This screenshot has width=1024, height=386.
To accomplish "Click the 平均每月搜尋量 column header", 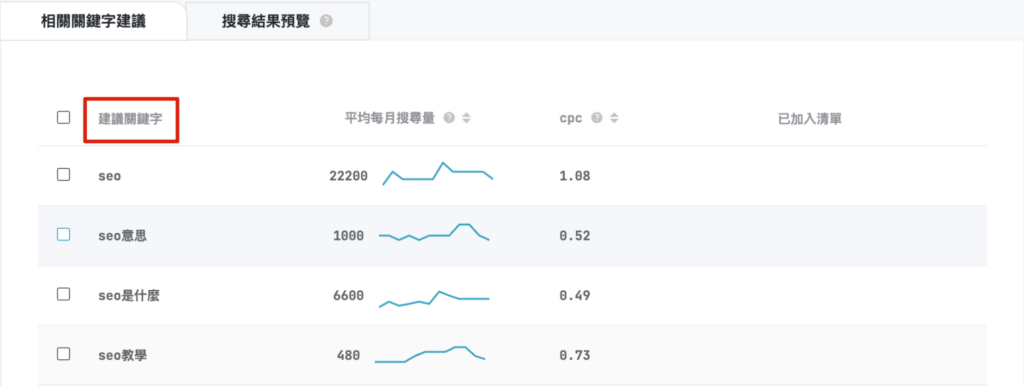I will coord(390,118).
